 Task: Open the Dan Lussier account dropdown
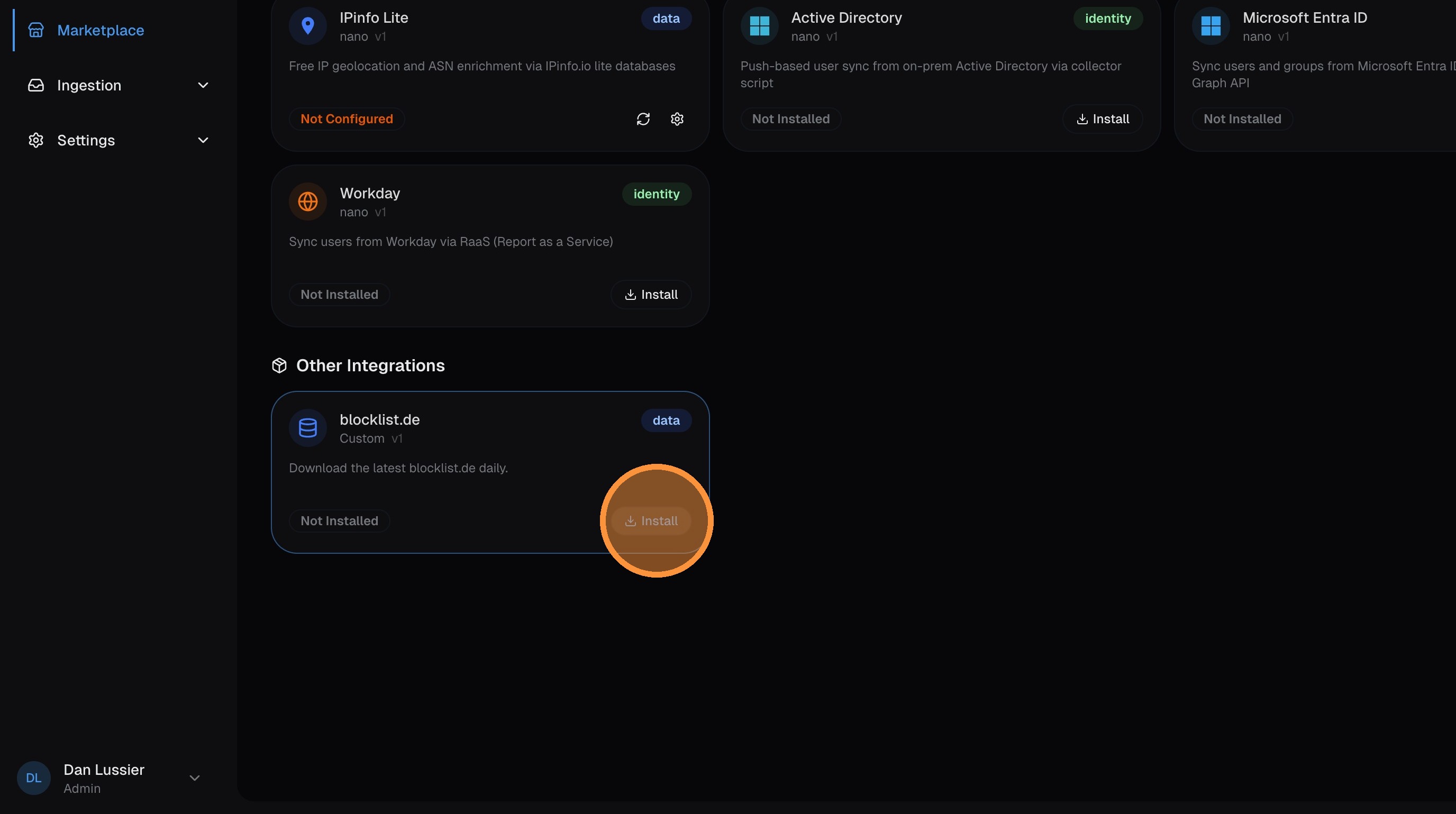195,778
